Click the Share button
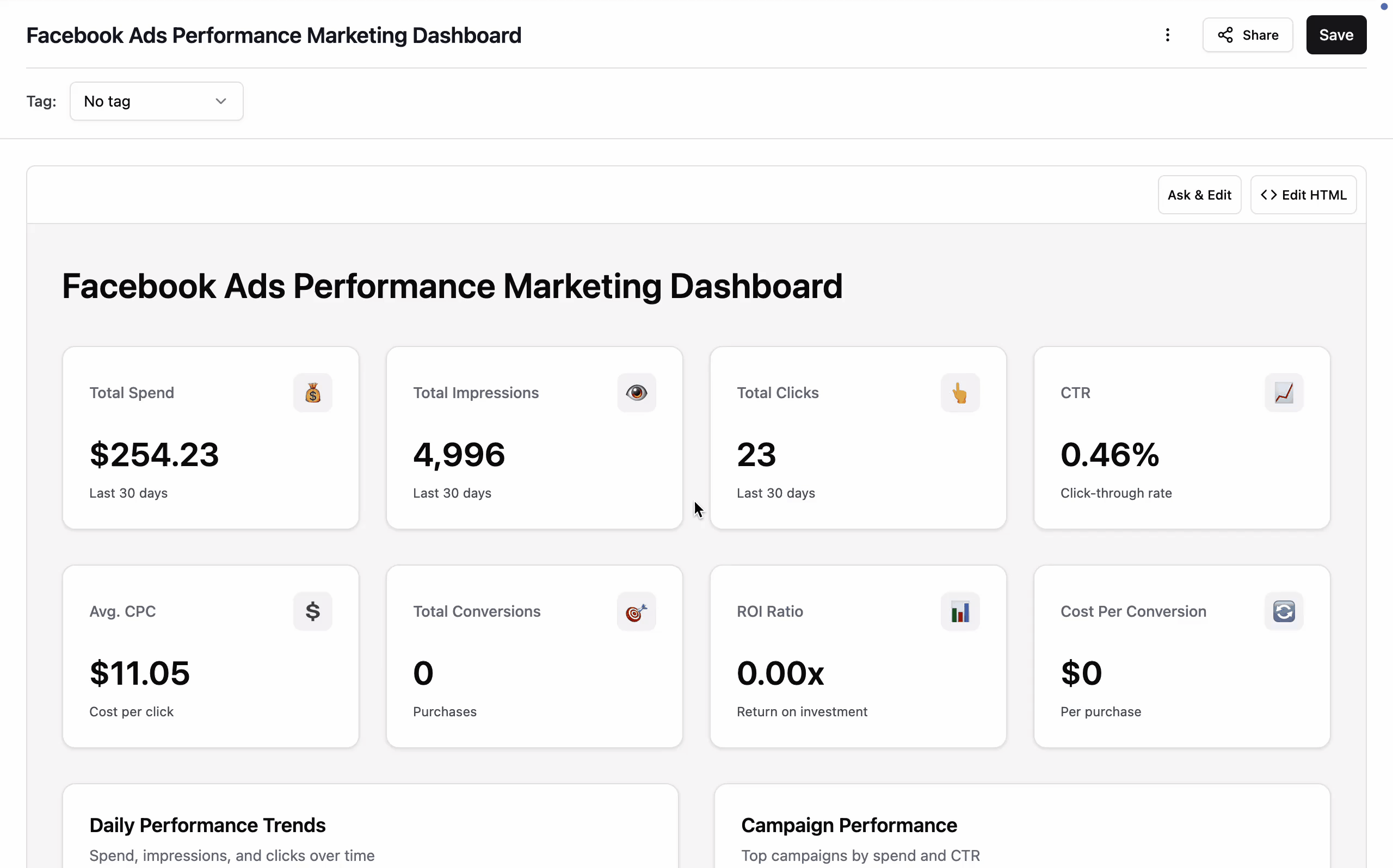1393x868 pixels. click(x=1248, y=35)
